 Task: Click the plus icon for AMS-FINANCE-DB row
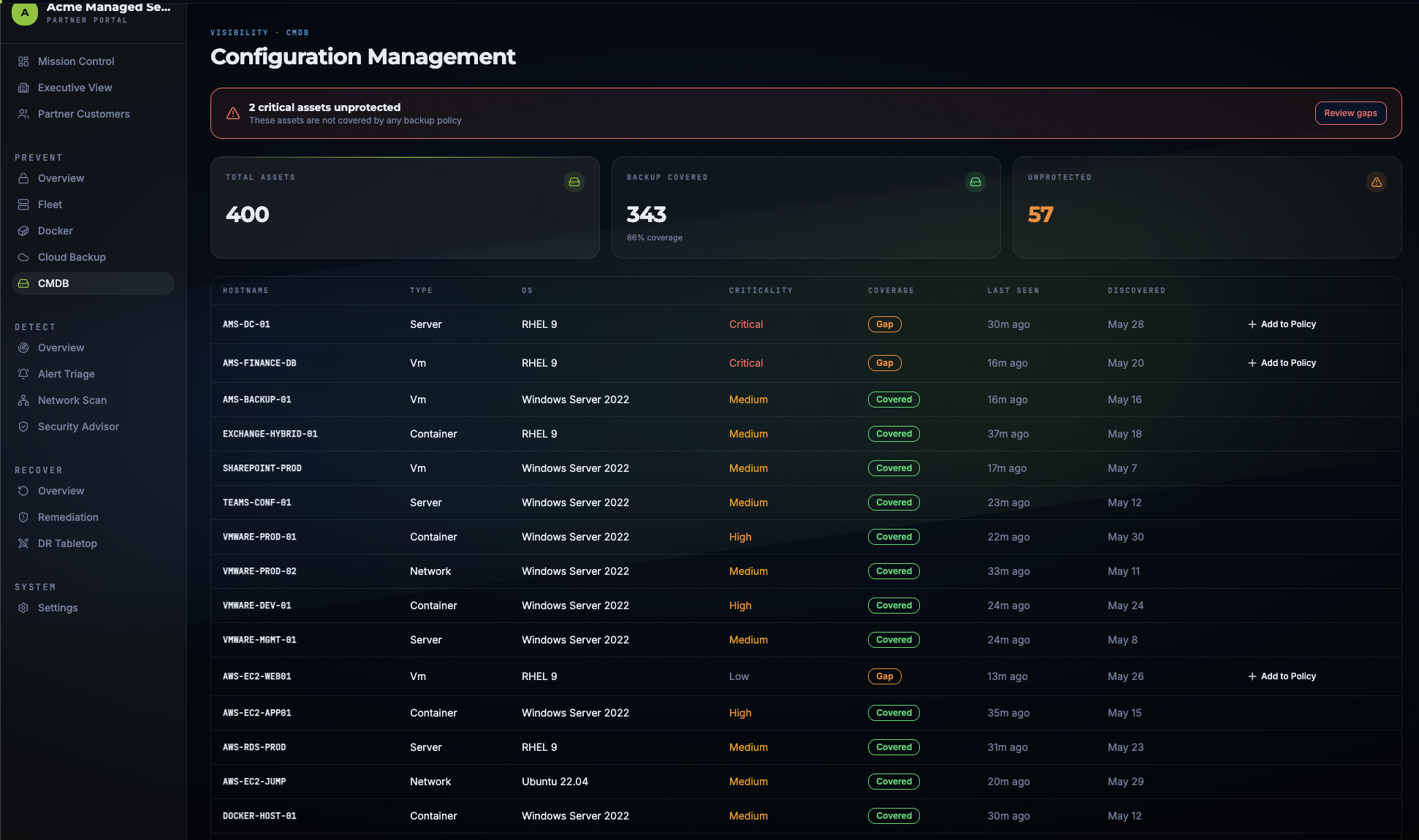coord(1252,363)
